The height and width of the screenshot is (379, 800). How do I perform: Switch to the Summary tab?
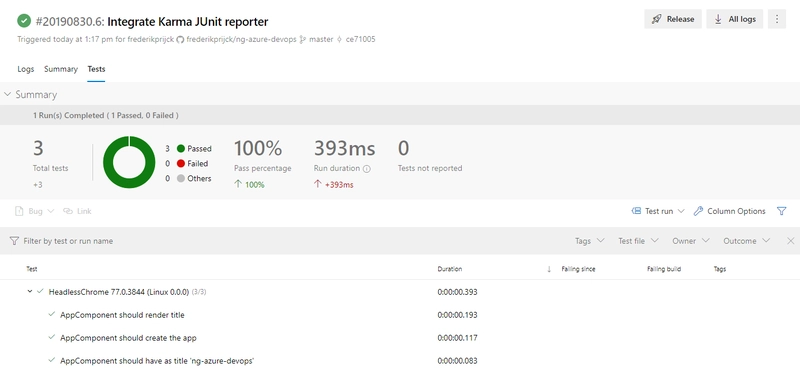(x=61, y=69)
